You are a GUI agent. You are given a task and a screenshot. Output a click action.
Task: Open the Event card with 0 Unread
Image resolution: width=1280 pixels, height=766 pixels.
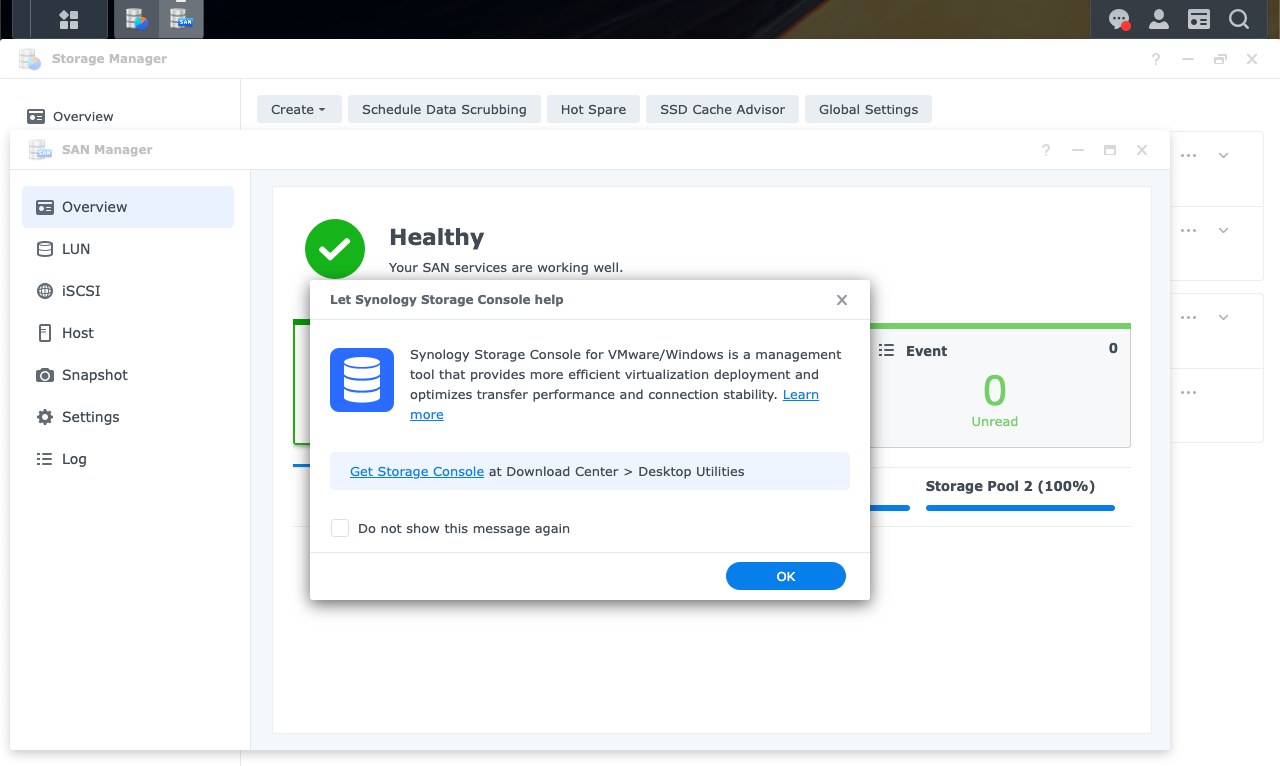coord(1000,385)
